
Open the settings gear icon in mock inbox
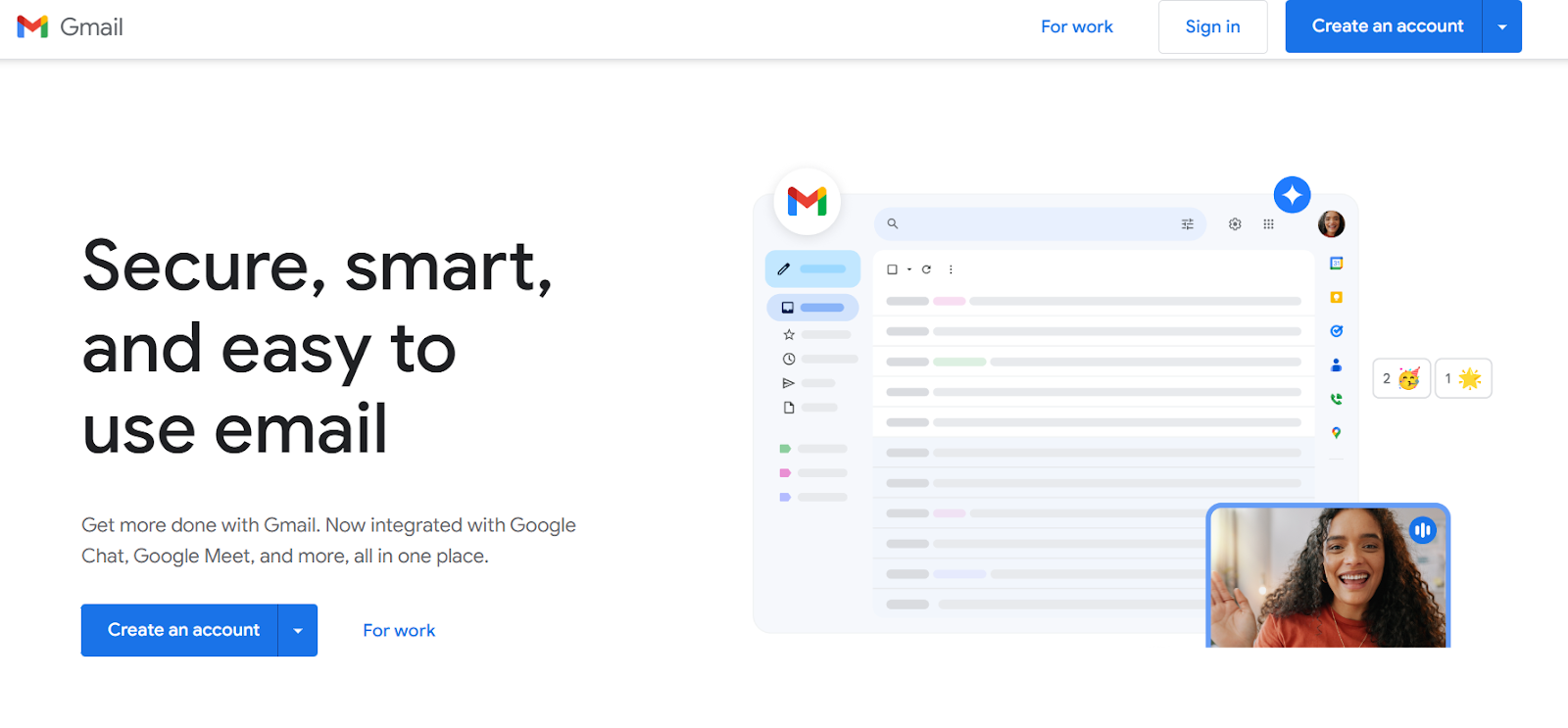click(x=1235, y=224)
